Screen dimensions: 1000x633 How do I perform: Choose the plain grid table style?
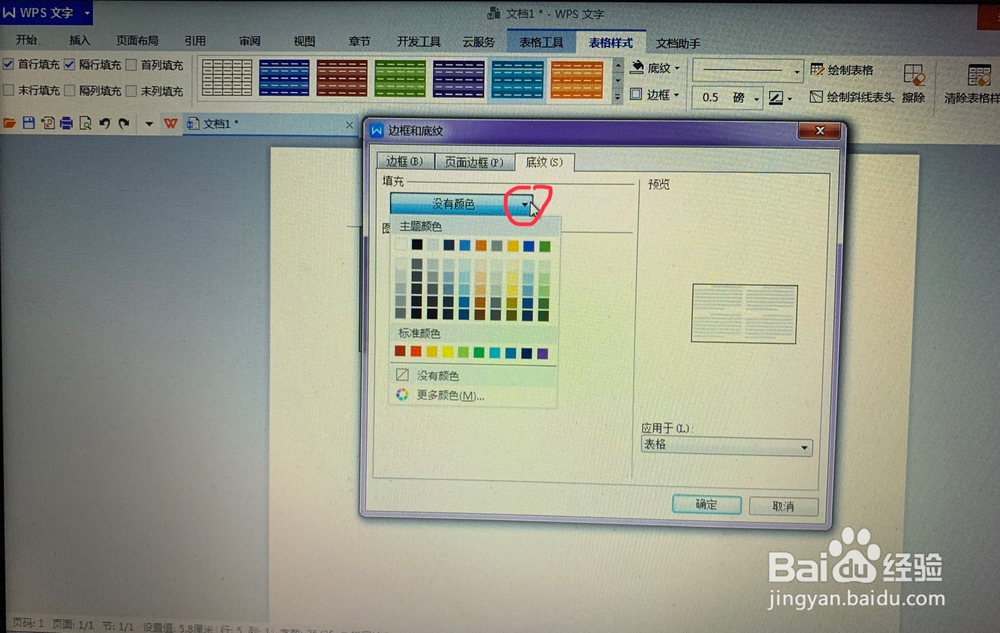click(226, 78)
